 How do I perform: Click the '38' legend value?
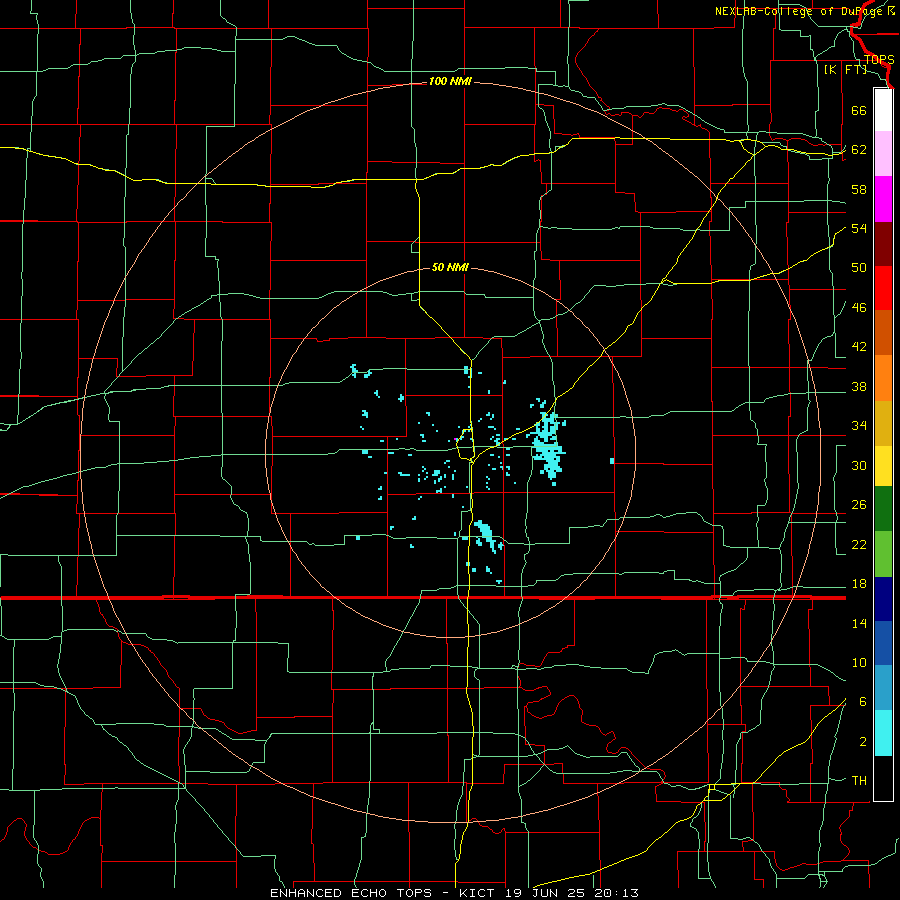[859, 386]
